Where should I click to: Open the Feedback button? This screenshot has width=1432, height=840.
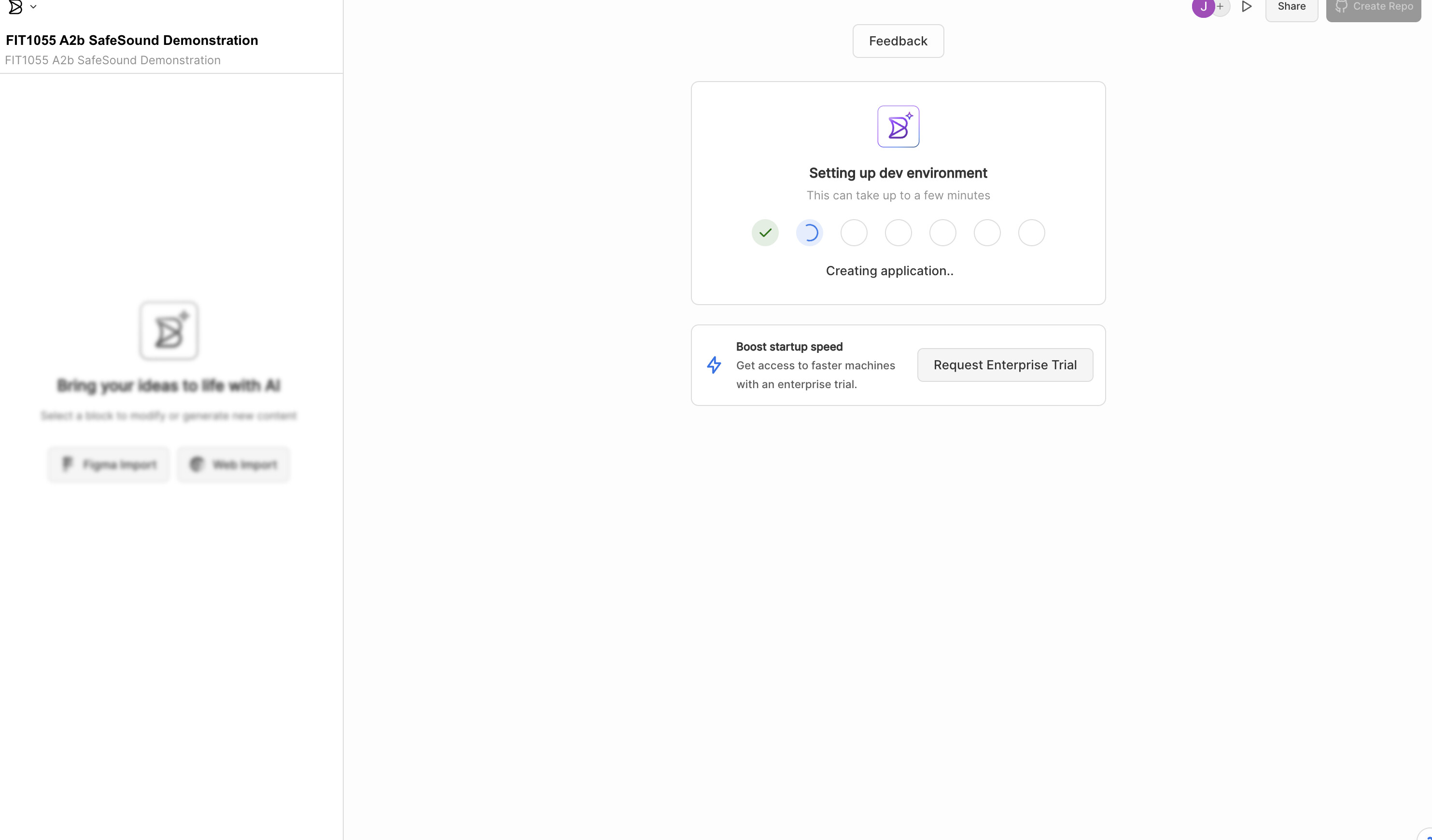tap(898, 41)
